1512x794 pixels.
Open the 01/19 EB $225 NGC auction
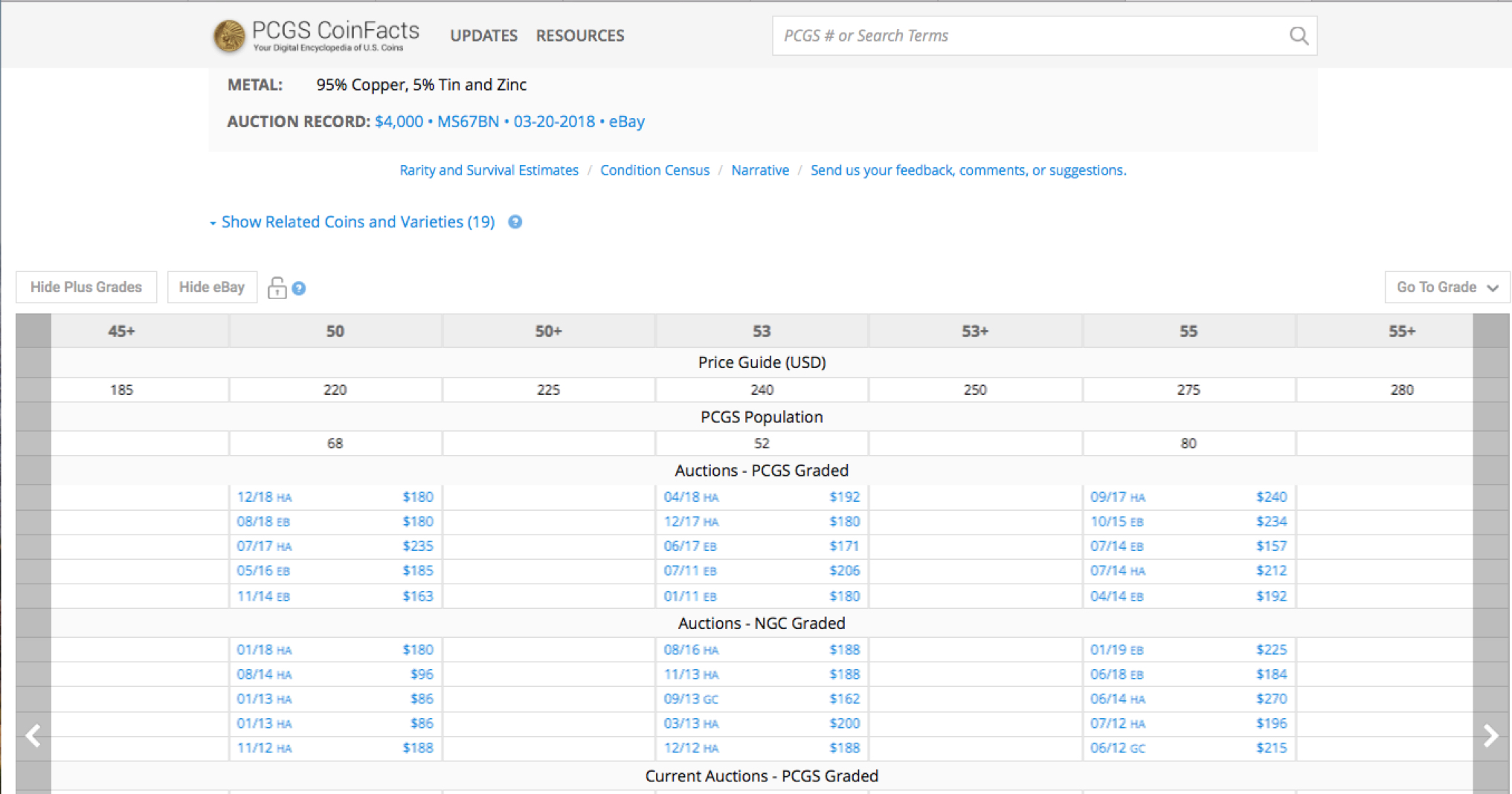(1188, 650)
